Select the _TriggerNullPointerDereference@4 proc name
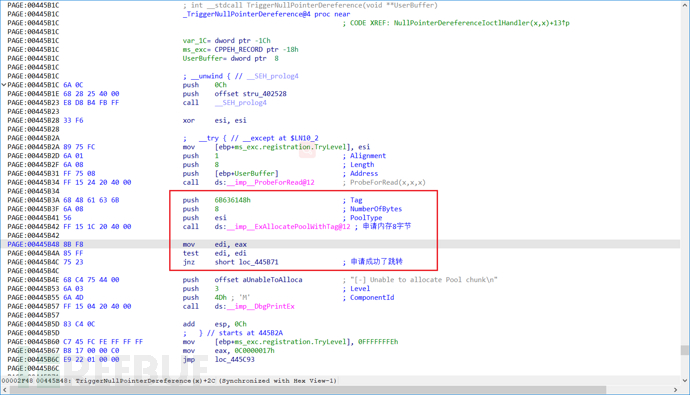 click(x=246, y=14)
